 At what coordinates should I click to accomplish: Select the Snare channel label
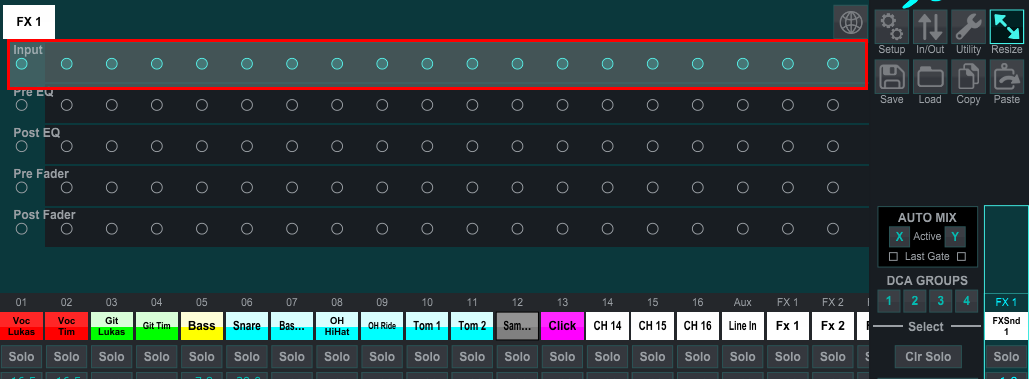[247, 326]
